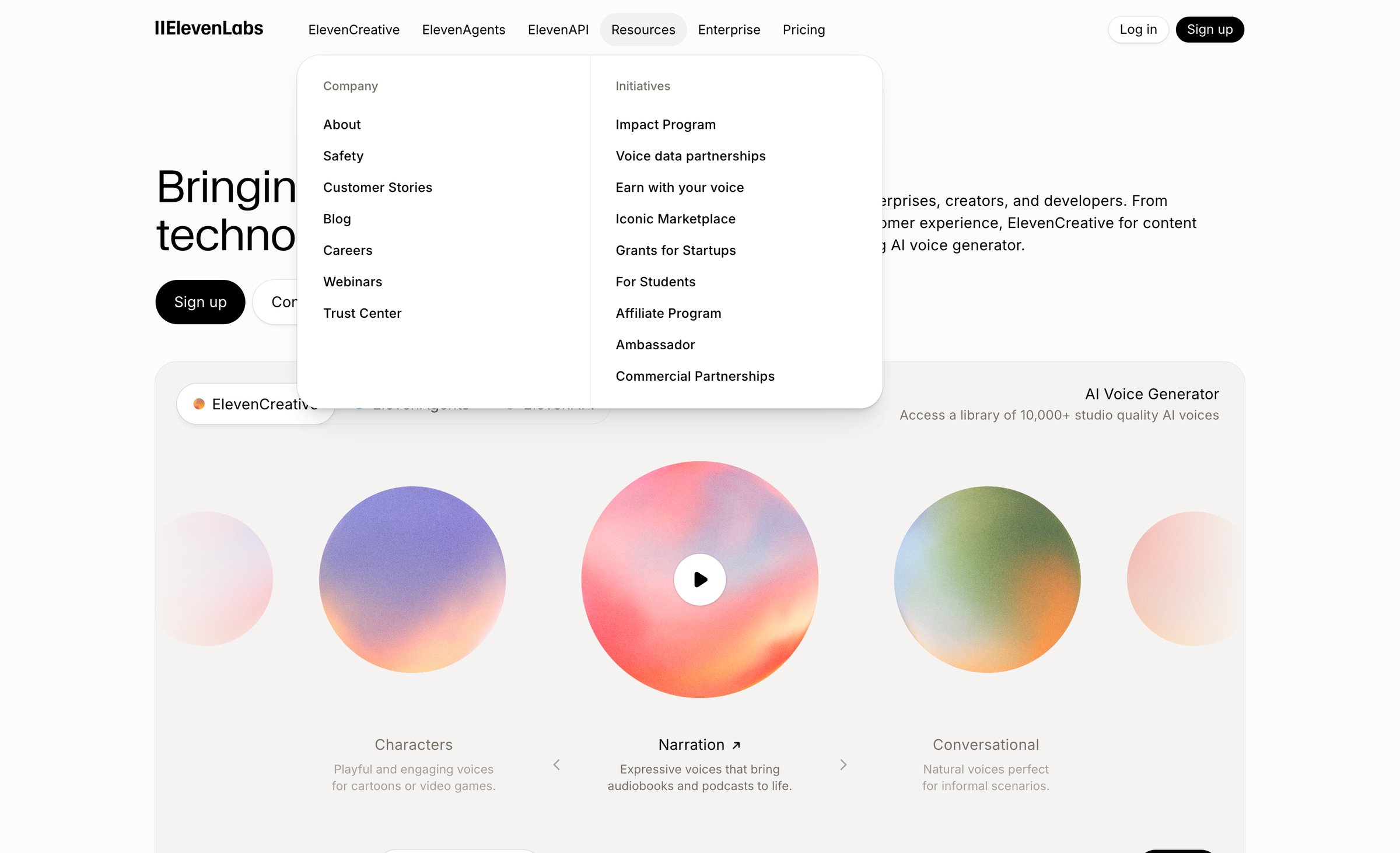The height and width of the screenshot is (853, 1400).
Task: Open the About link
Action: [x=342, y=124]
